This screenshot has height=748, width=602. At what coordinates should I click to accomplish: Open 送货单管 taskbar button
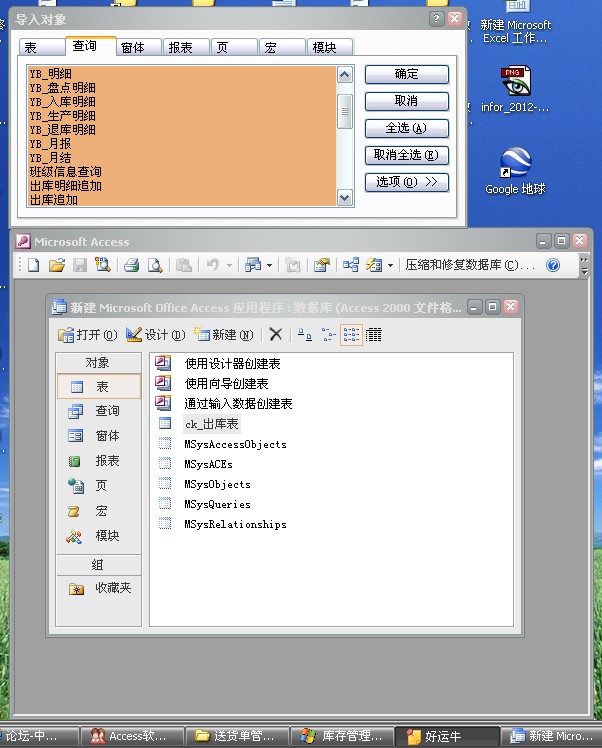click(x=237, y=737)
